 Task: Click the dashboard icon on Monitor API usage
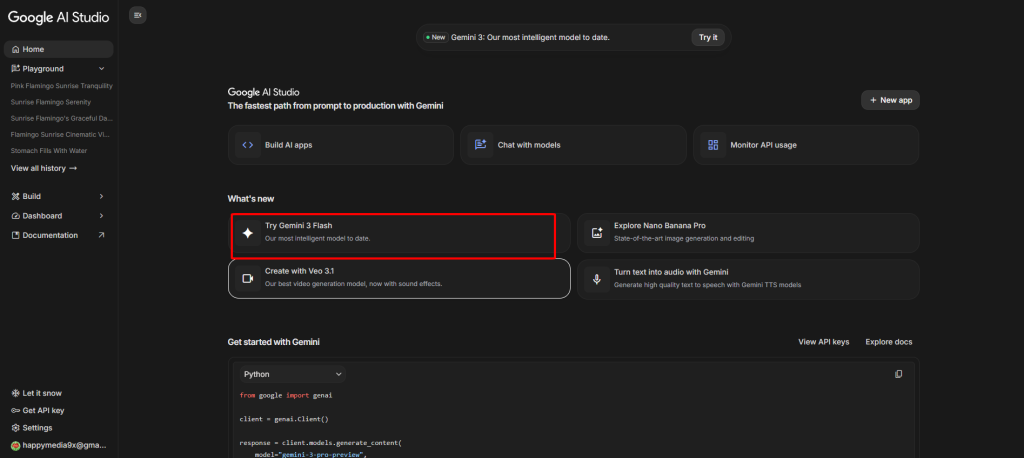coord(713,145)
